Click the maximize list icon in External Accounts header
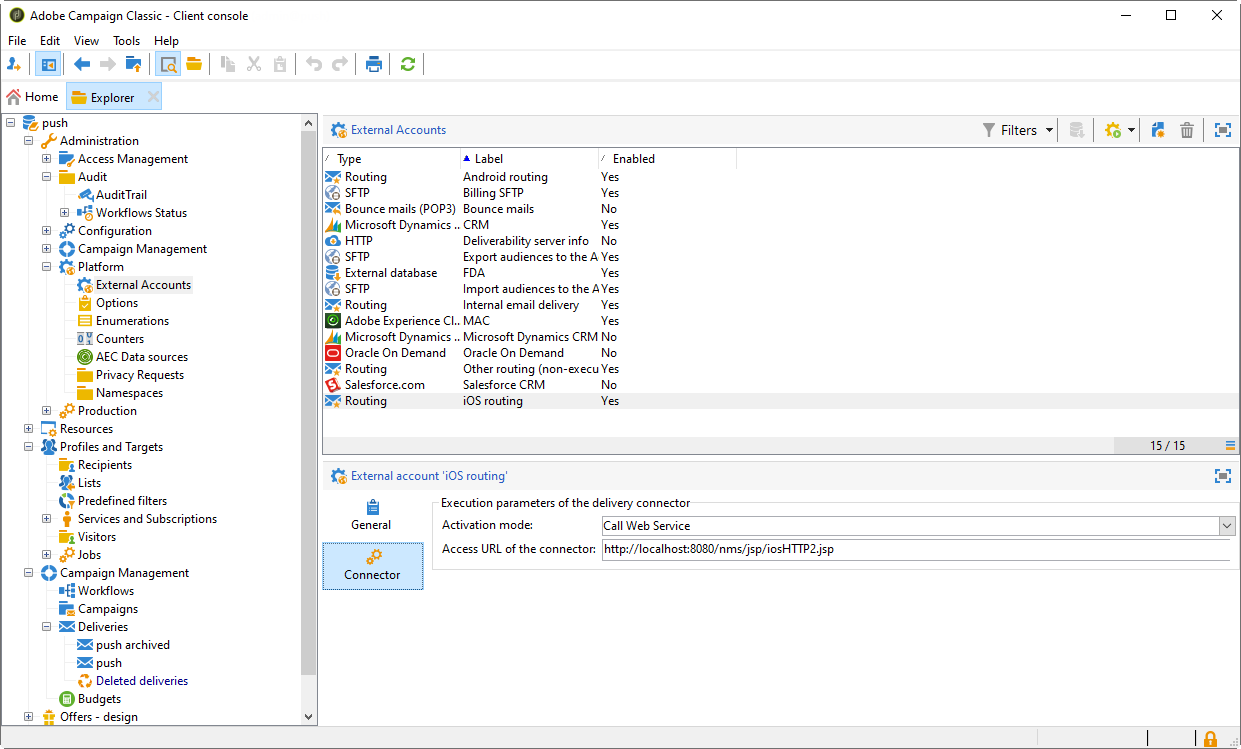Image resolution: width=1241 pixels, height=749 pixels. click(1222, 130)
